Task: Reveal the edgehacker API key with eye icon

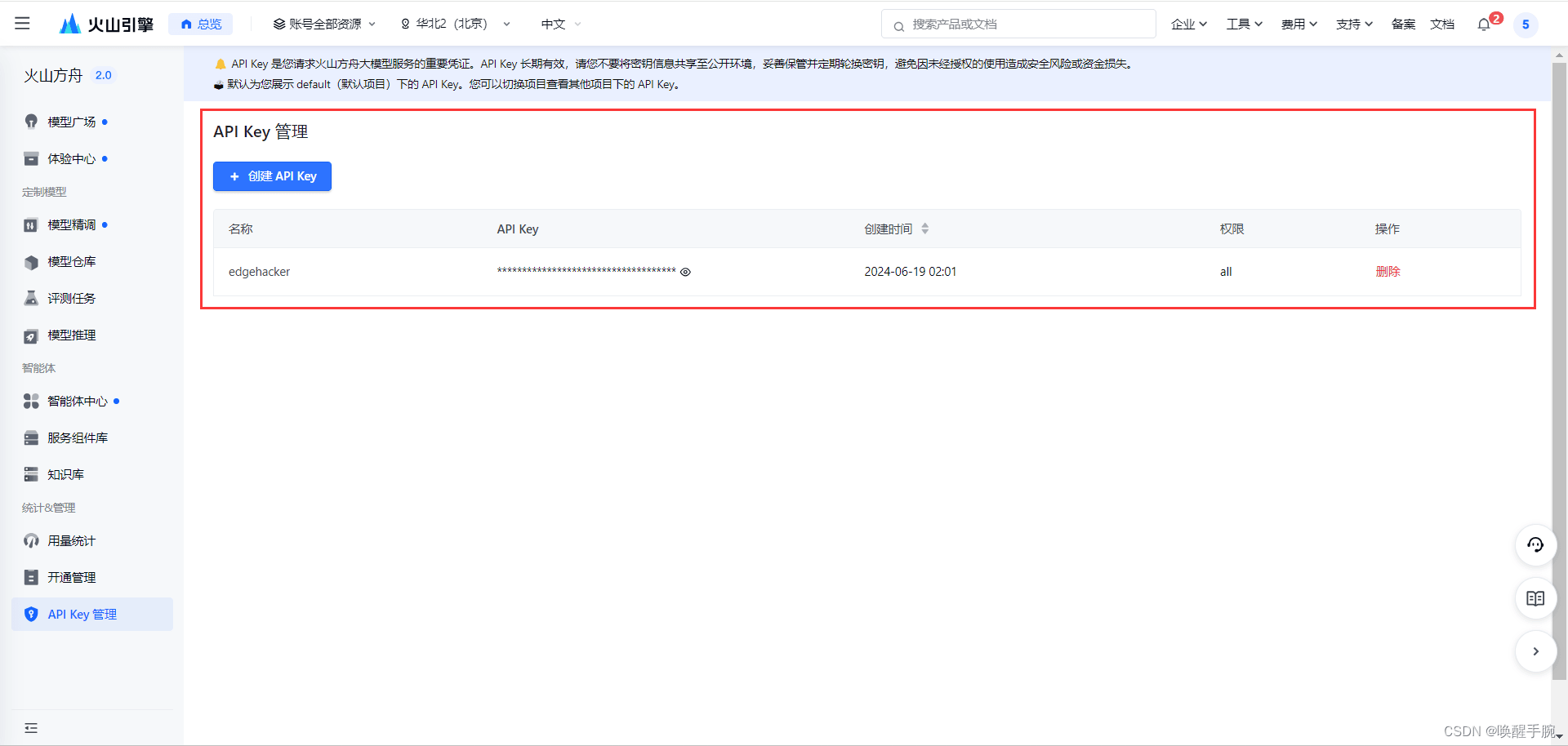Action: pos(685,272)
